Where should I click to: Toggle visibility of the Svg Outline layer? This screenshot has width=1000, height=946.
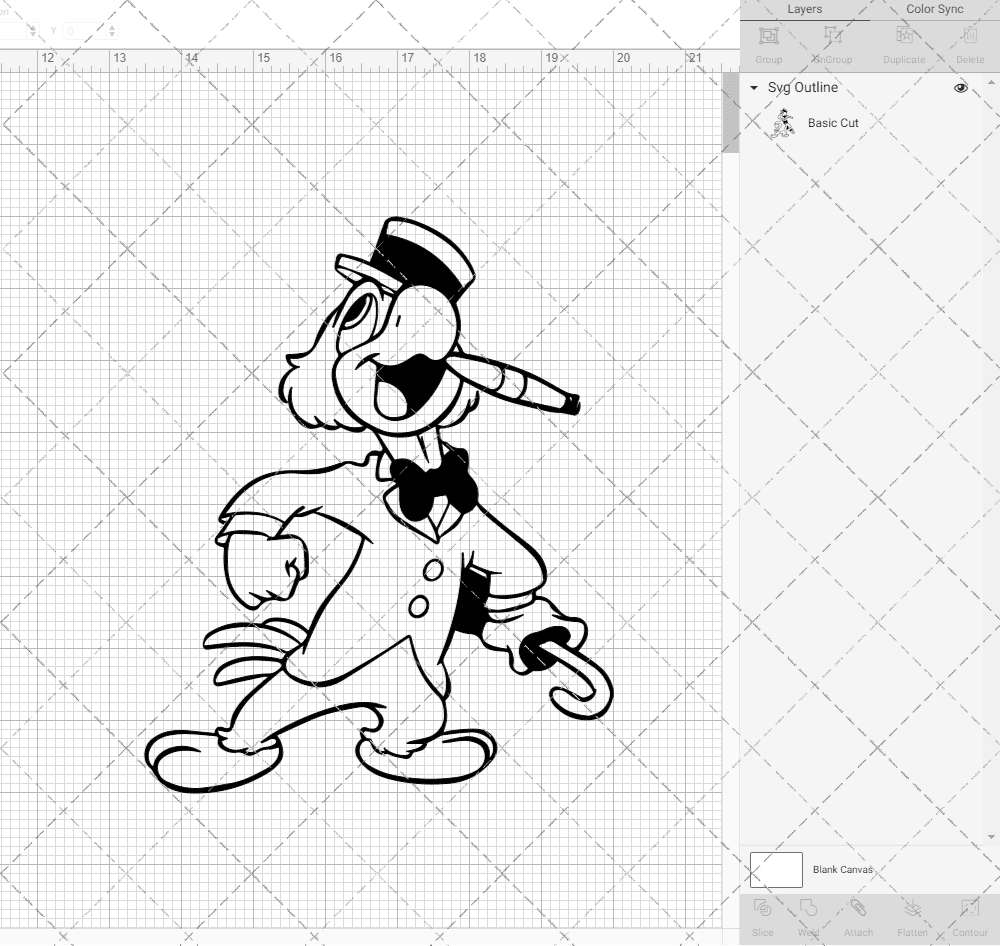(960, 88)
